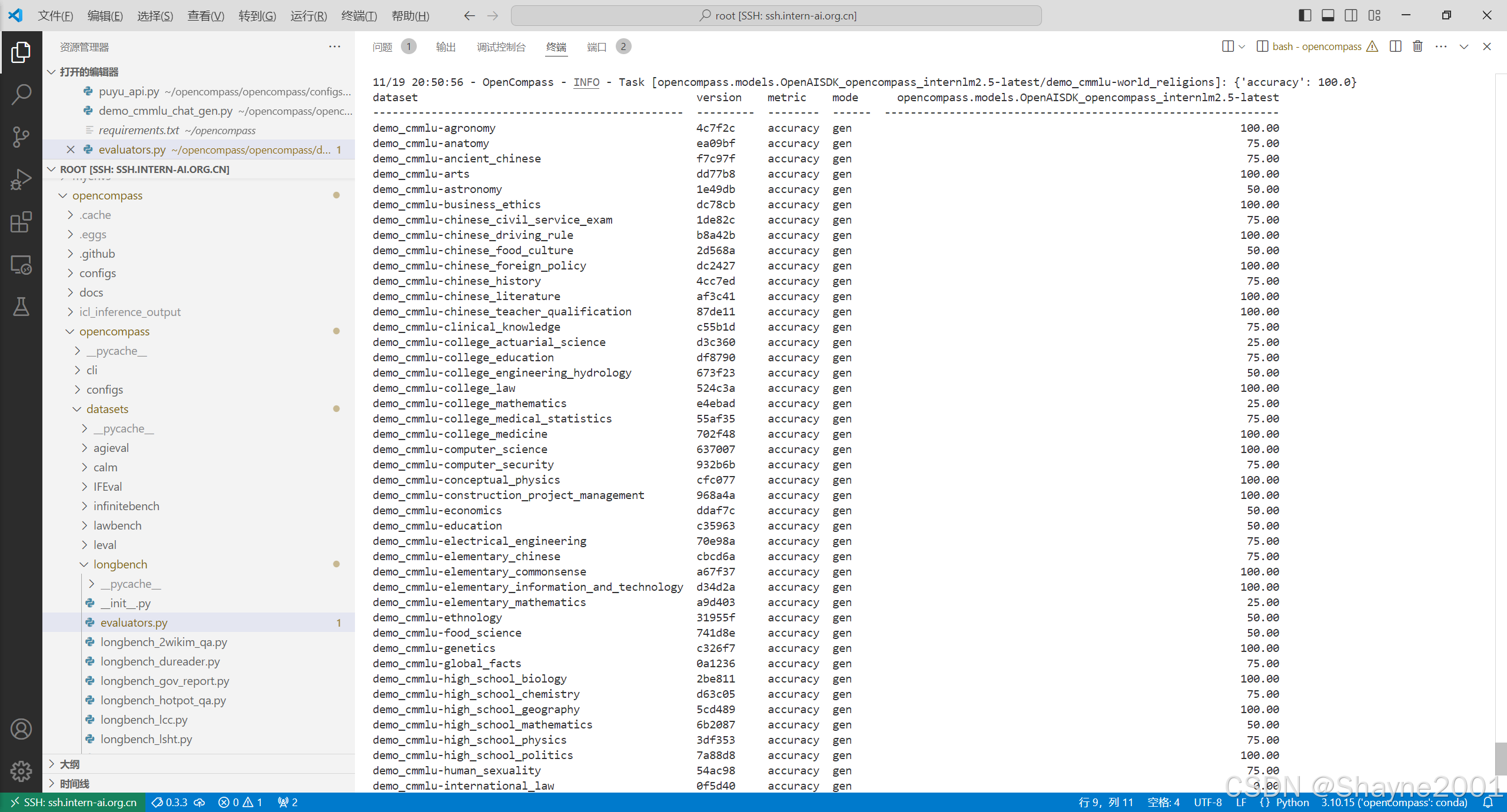Toggle primary sidebar visibility in title bar

coord(1304,16)
